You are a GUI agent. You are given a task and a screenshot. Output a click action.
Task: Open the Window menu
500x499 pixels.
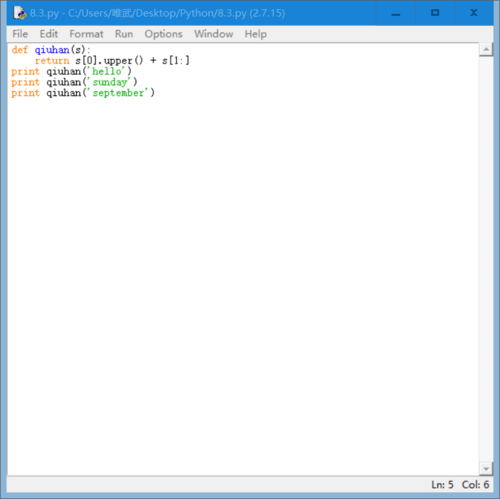coord(214,34)
